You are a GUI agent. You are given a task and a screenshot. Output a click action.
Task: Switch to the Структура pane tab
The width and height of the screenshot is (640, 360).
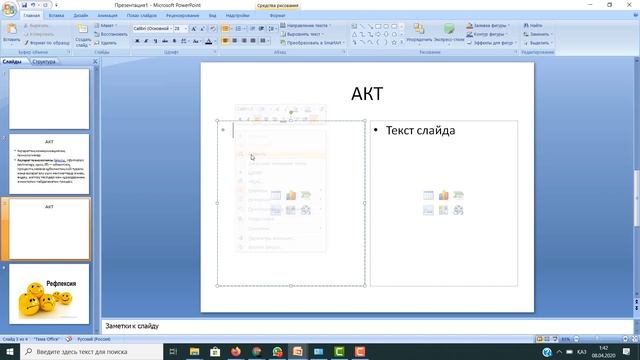44,62
